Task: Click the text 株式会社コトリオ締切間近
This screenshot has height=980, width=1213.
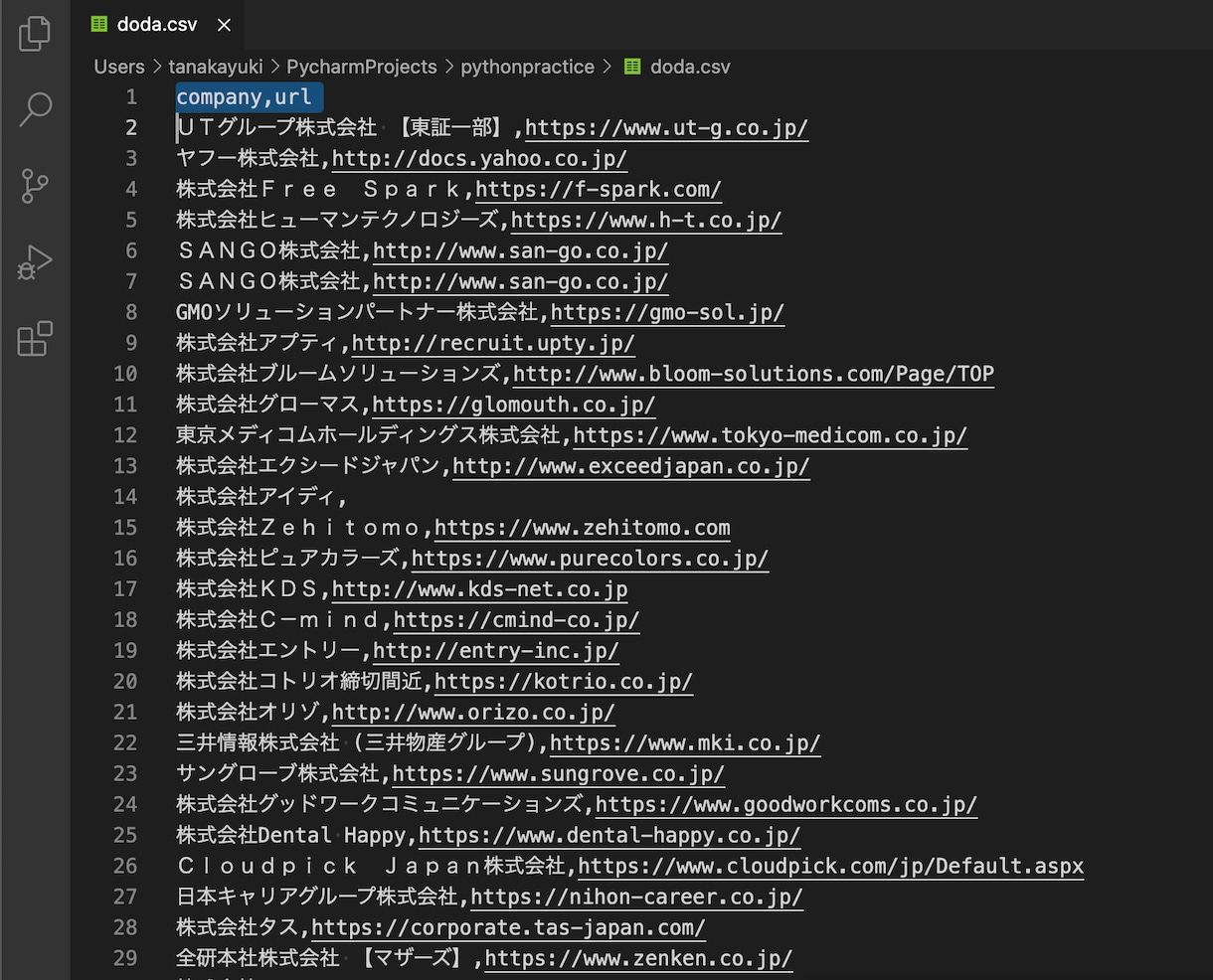Action: (299, 682)
